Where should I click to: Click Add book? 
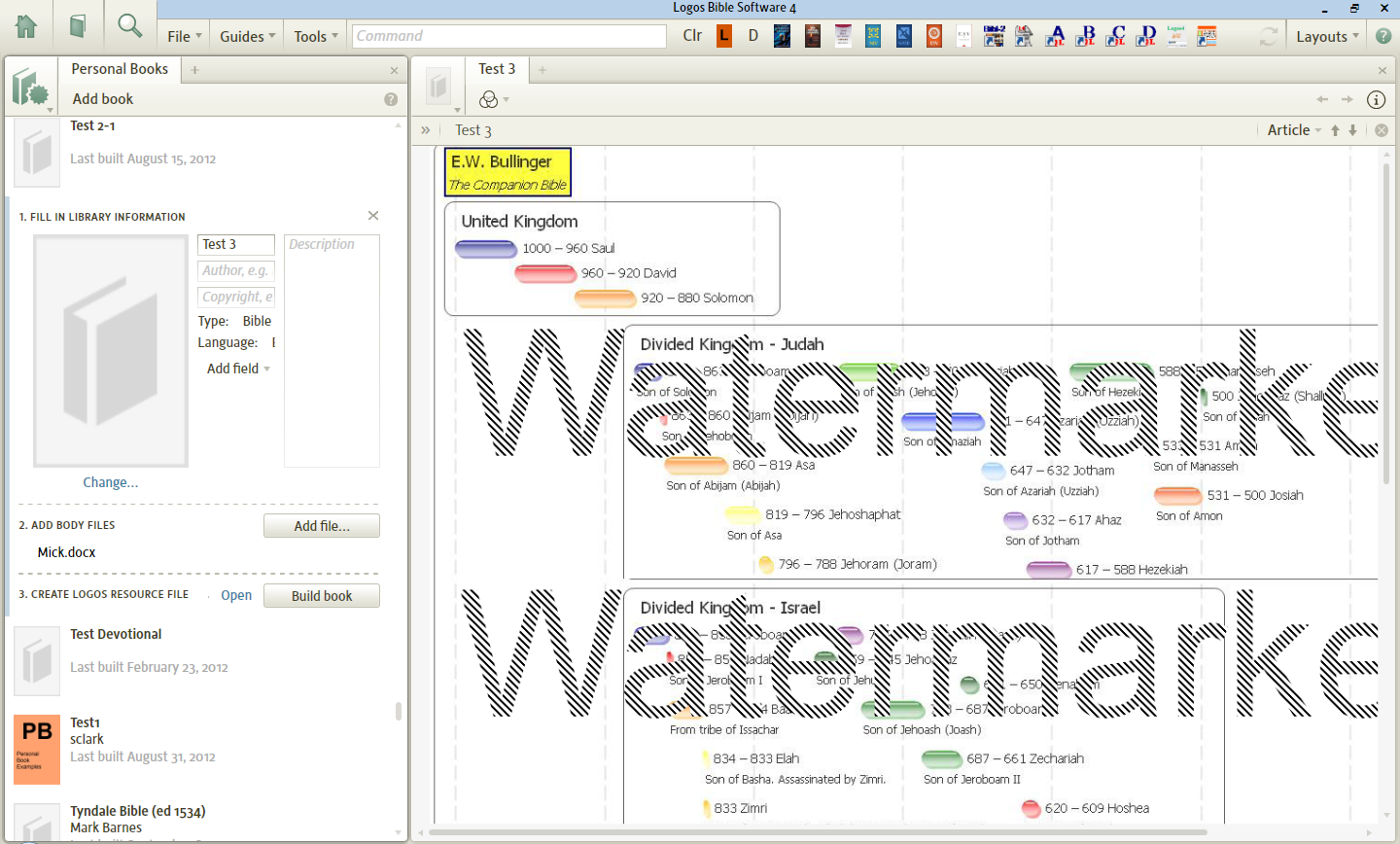103,99
